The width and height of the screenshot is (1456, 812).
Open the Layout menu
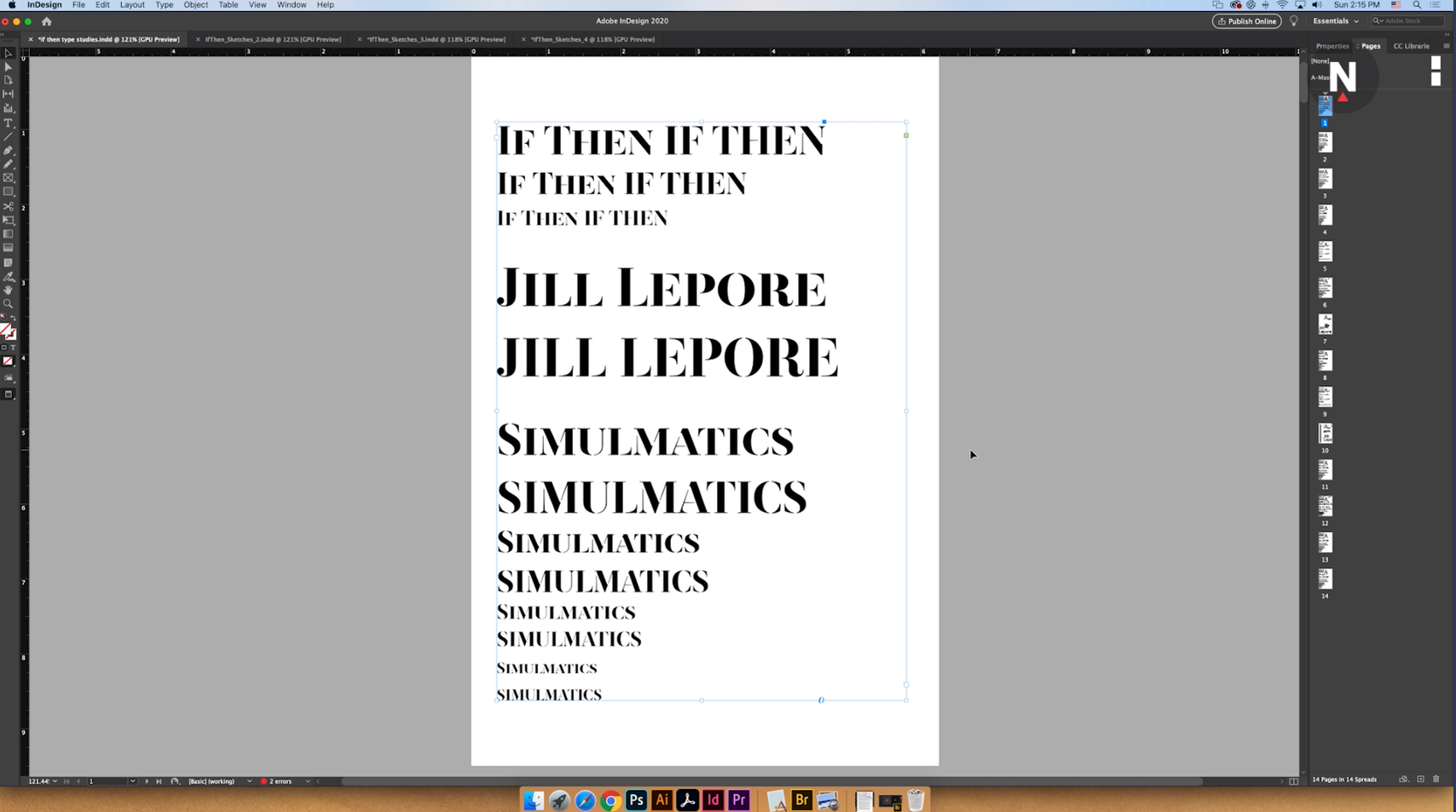[x=132, y=5]
